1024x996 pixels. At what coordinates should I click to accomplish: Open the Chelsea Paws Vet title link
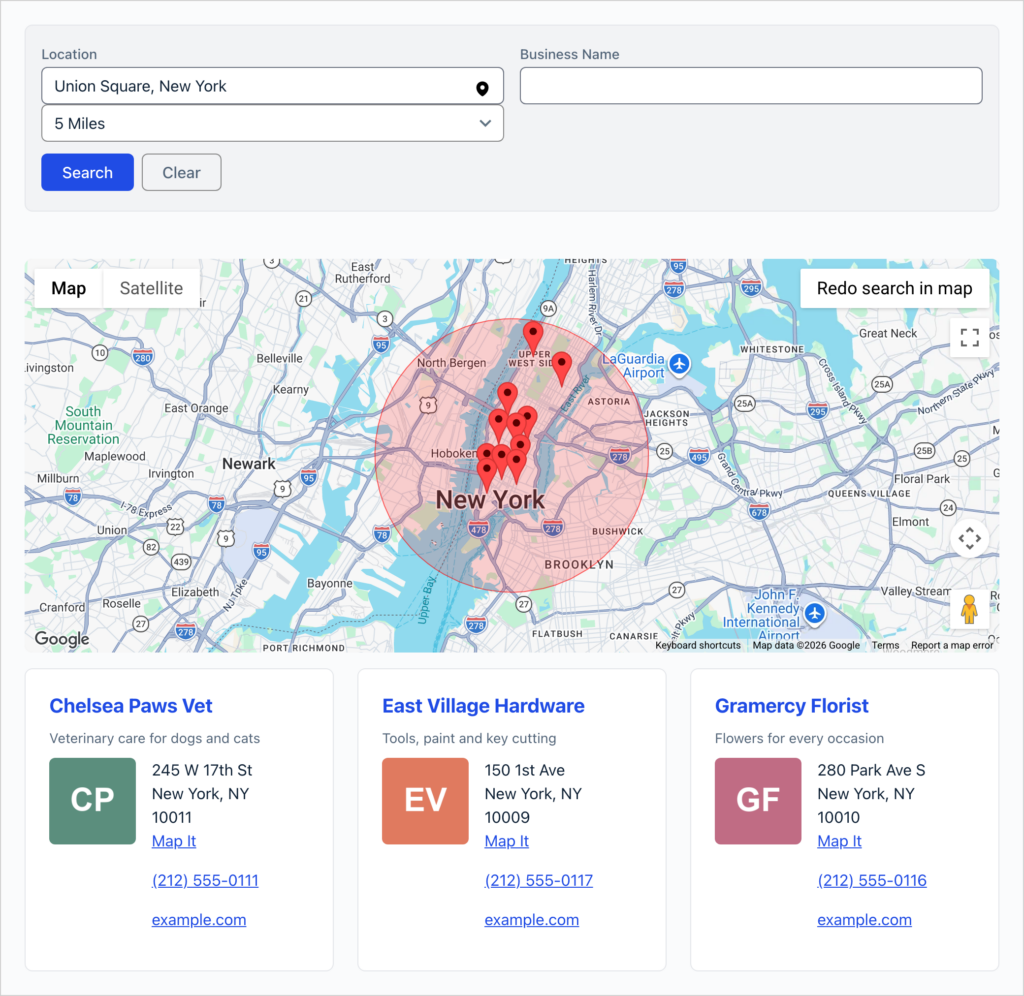[x=131, y=705]
